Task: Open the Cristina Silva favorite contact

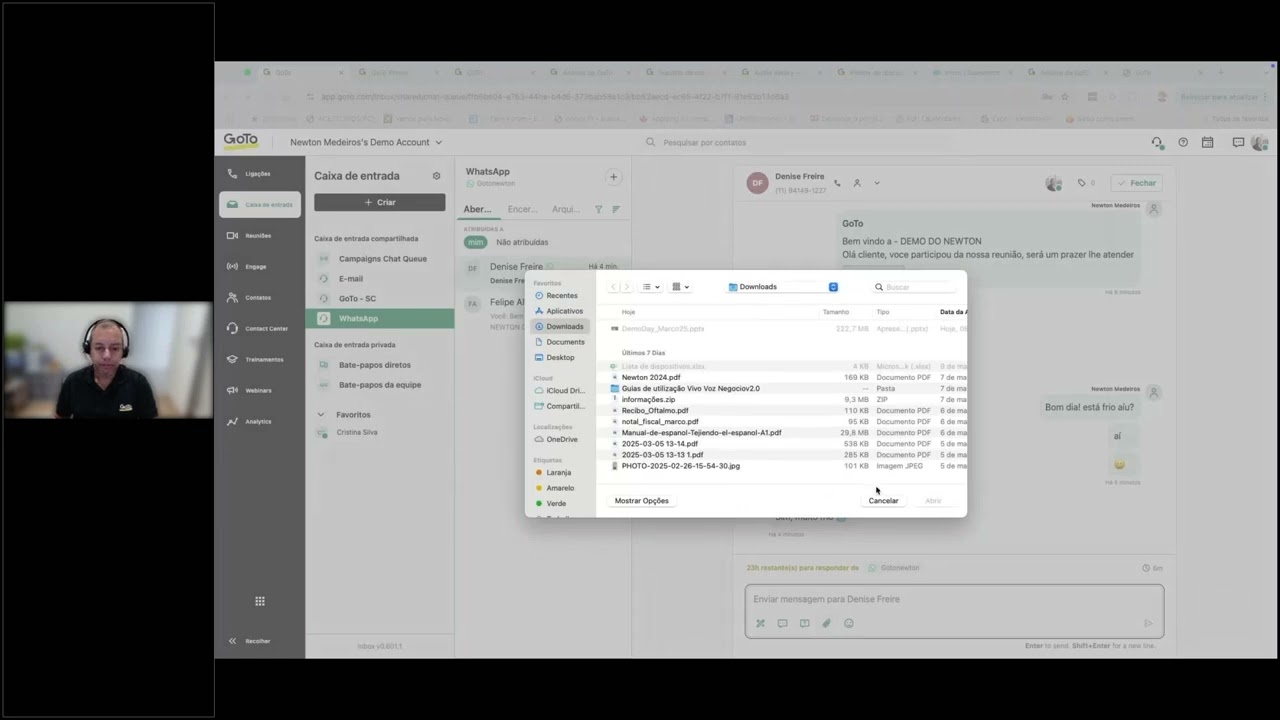Action: pos(357,432)
